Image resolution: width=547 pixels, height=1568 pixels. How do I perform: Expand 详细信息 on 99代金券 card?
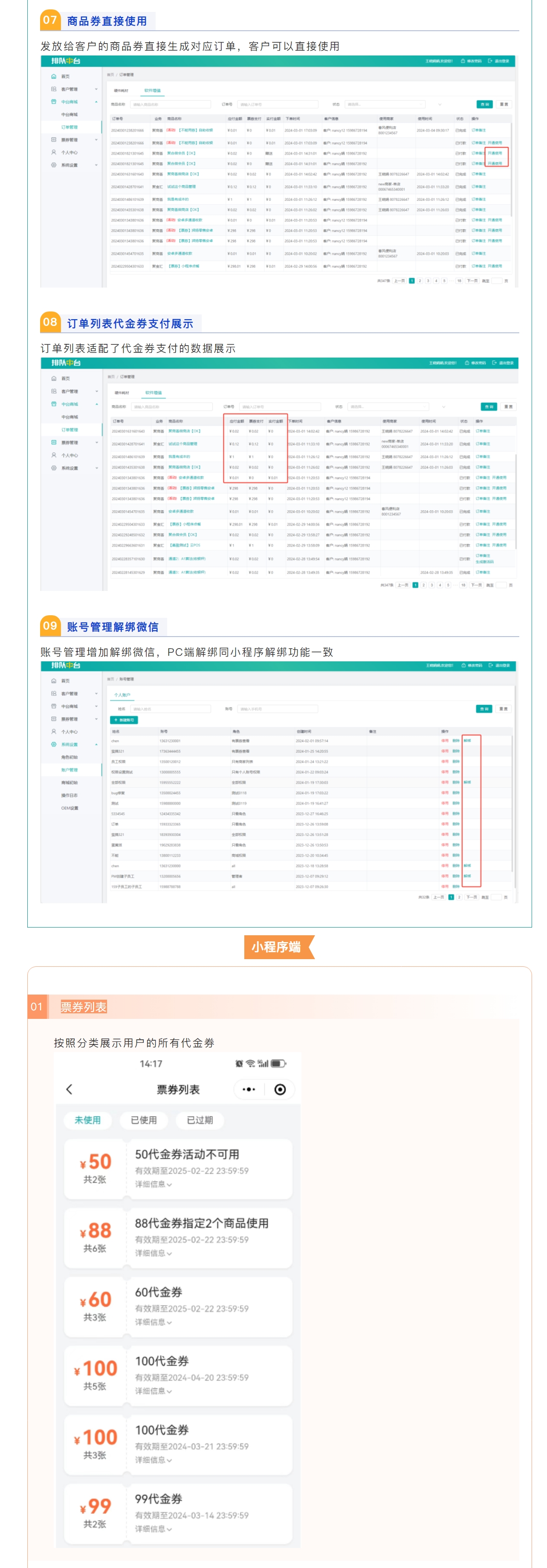(153, 1529)
